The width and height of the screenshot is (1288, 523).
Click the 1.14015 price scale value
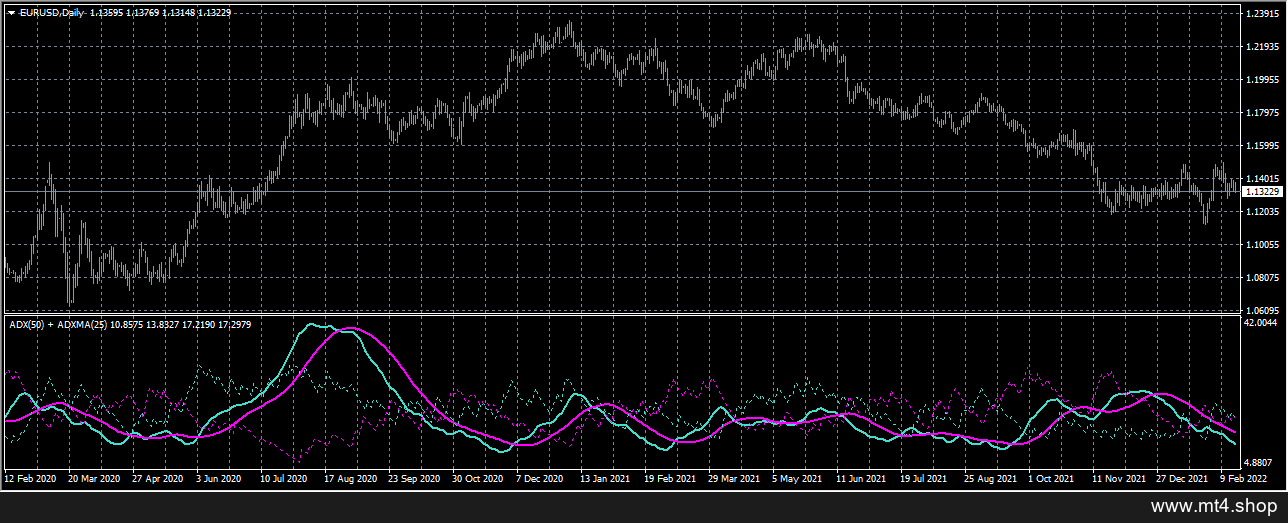1262,178
